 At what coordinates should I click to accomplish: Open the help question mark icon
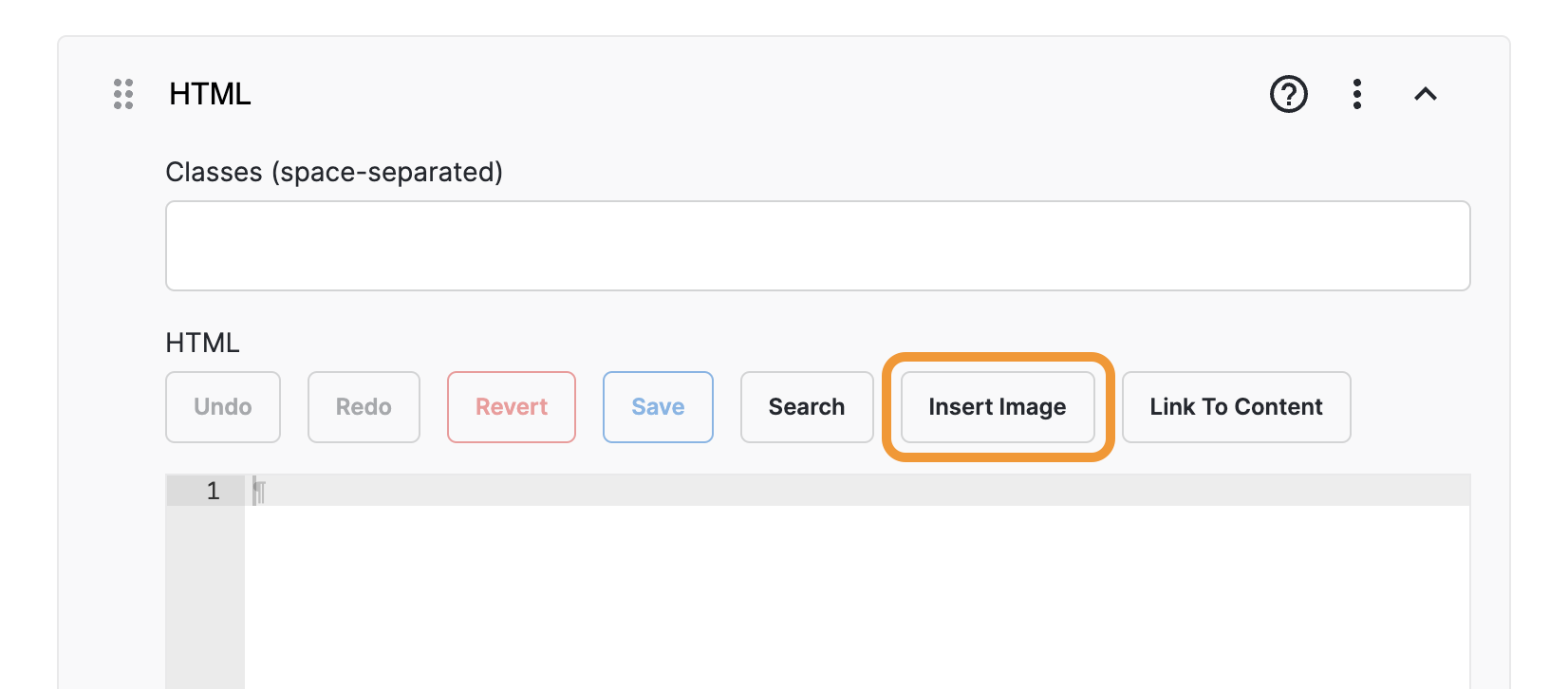click(x=1288, y=94)
